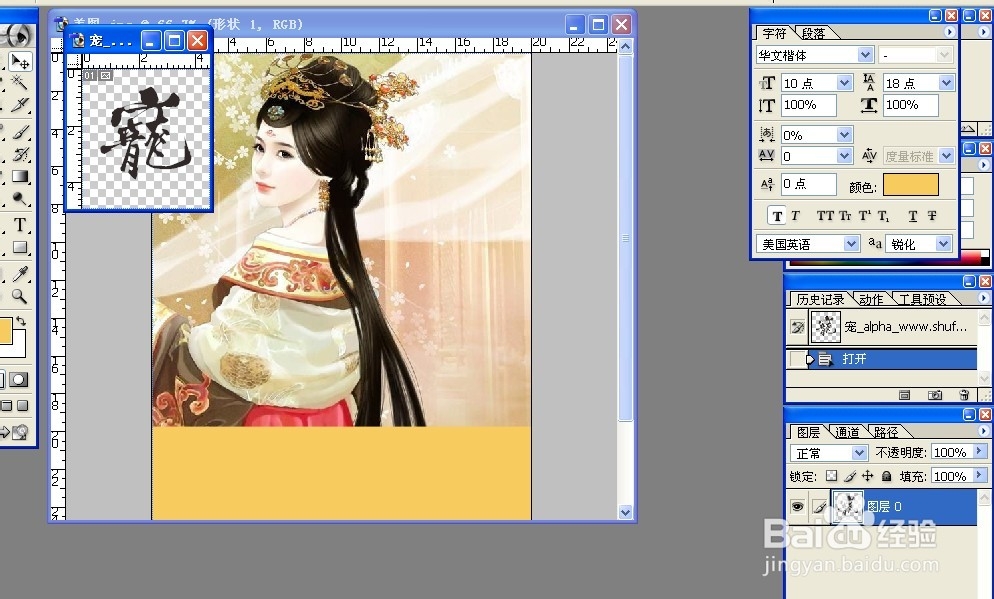
Task: Open the tracking dropdown showing 0
Action: coord(844,156)
